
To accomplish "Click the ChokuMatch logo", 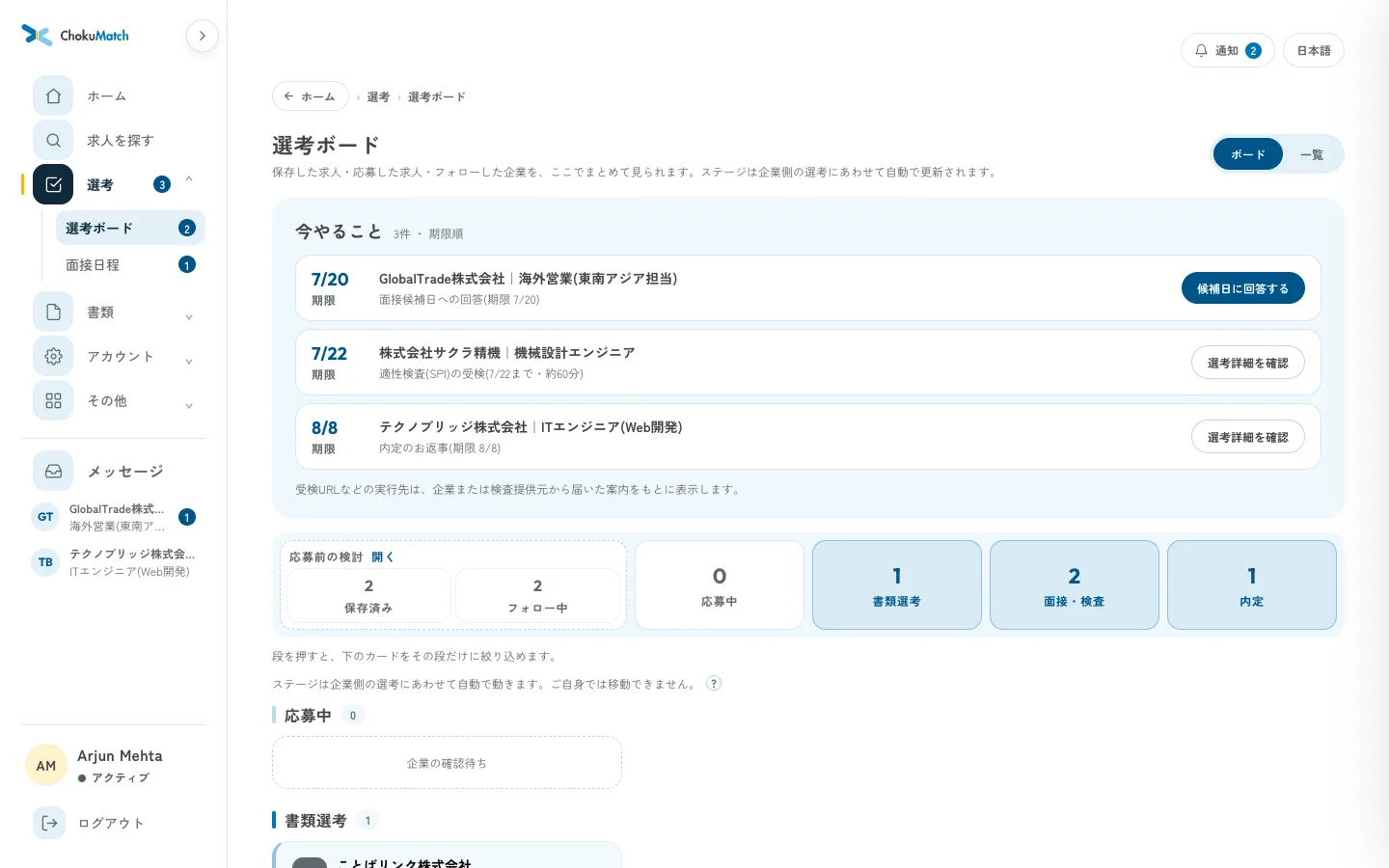I will [75, 36].
